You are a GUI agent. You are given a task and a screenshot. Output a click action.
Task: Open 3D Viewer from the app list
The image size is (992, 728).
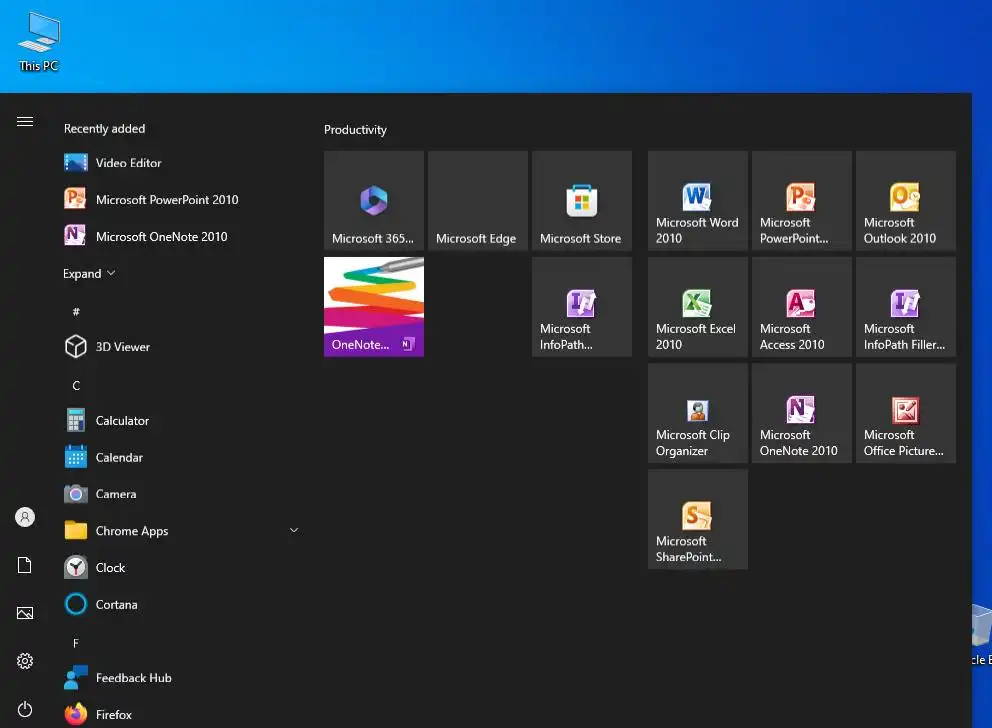point(183,347)
